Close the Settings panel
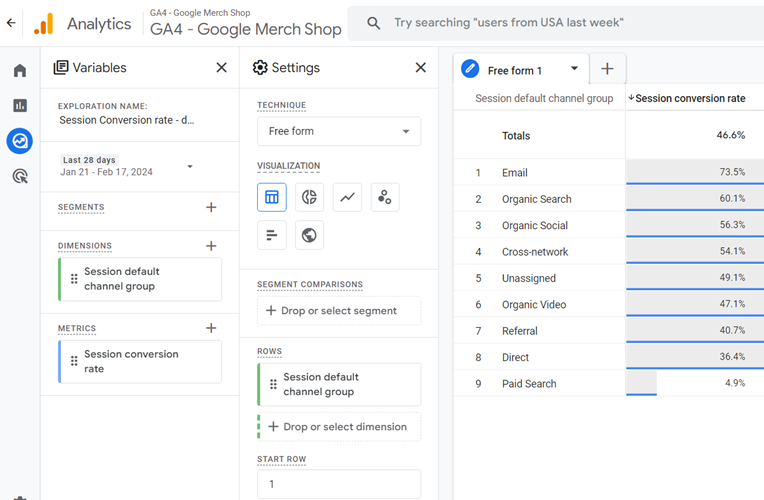Image resolution: width=764 pixels, height=500 pixels. pyautogui.click(x=420, y=68)
